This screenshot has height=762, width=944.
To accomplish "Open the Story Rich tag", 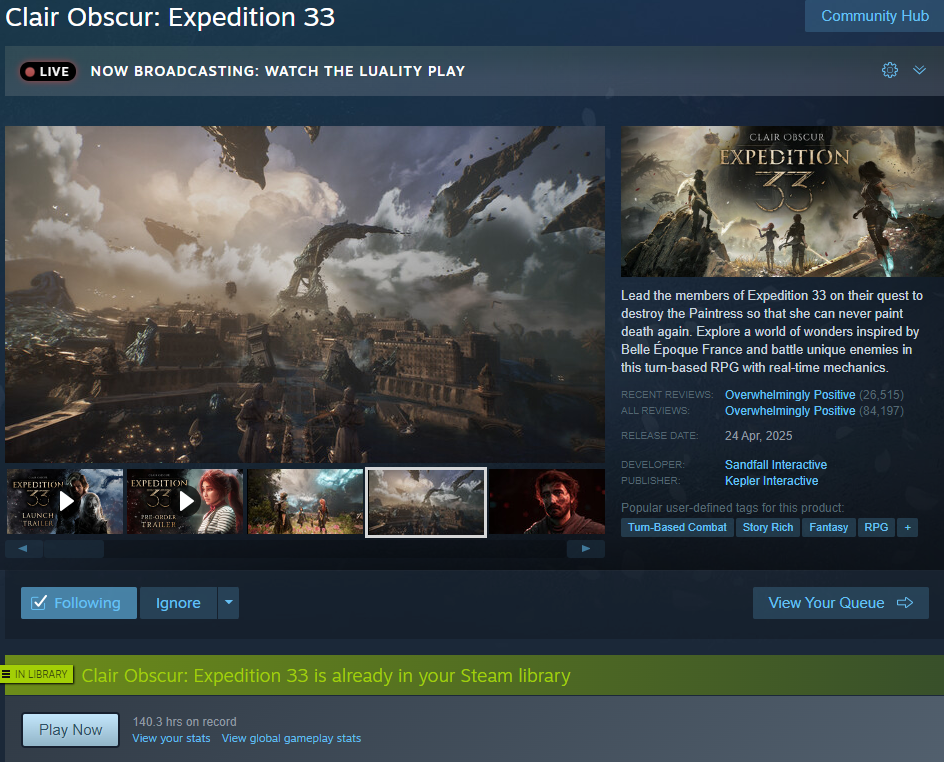I will click(x=768, y=527).
